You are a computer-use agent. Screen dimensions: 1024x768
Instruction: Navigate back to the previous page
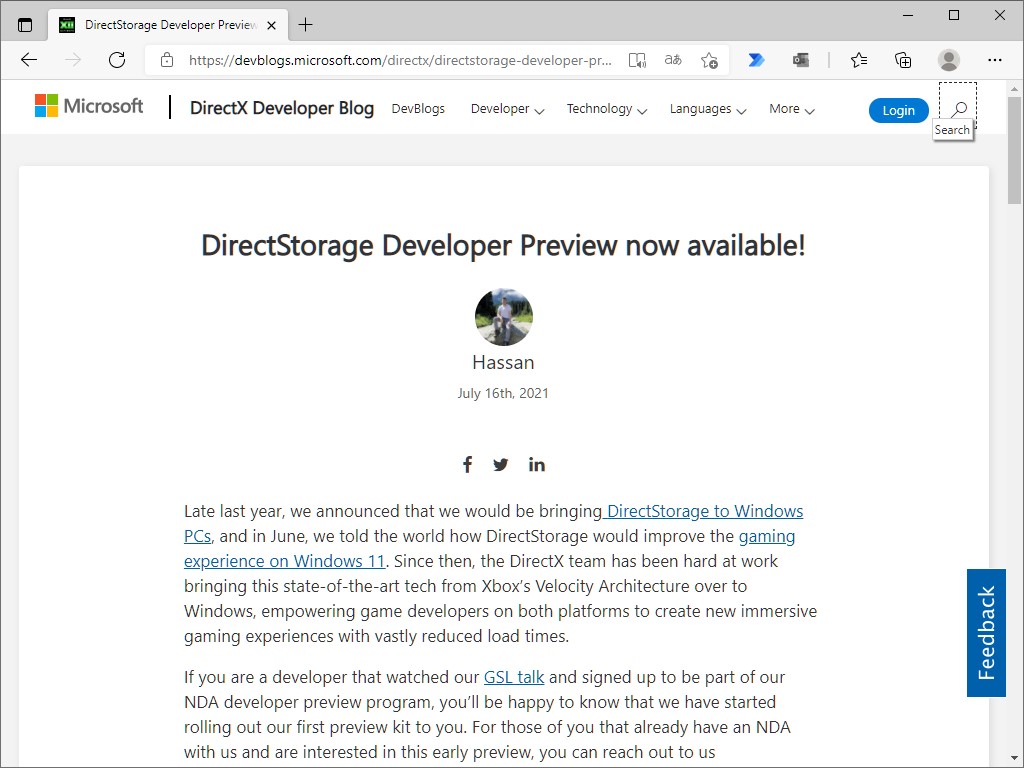pyautogui.click(x=28, y=59)
